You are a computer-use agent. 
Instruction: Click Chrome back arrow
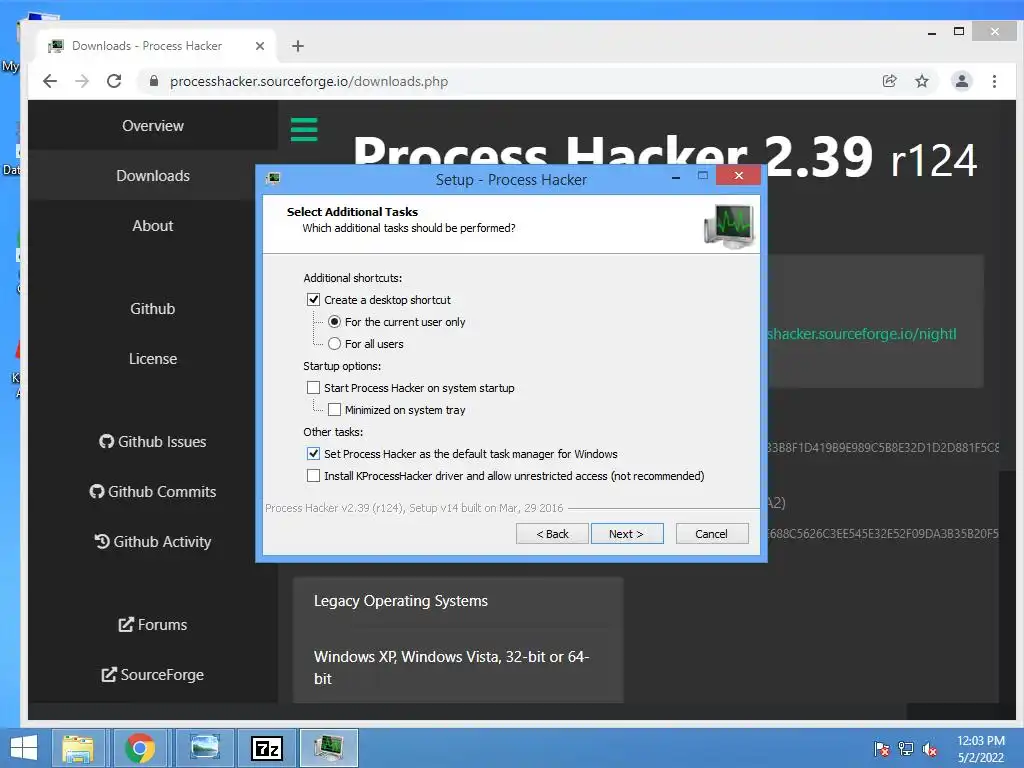click(x=50, y=81)
